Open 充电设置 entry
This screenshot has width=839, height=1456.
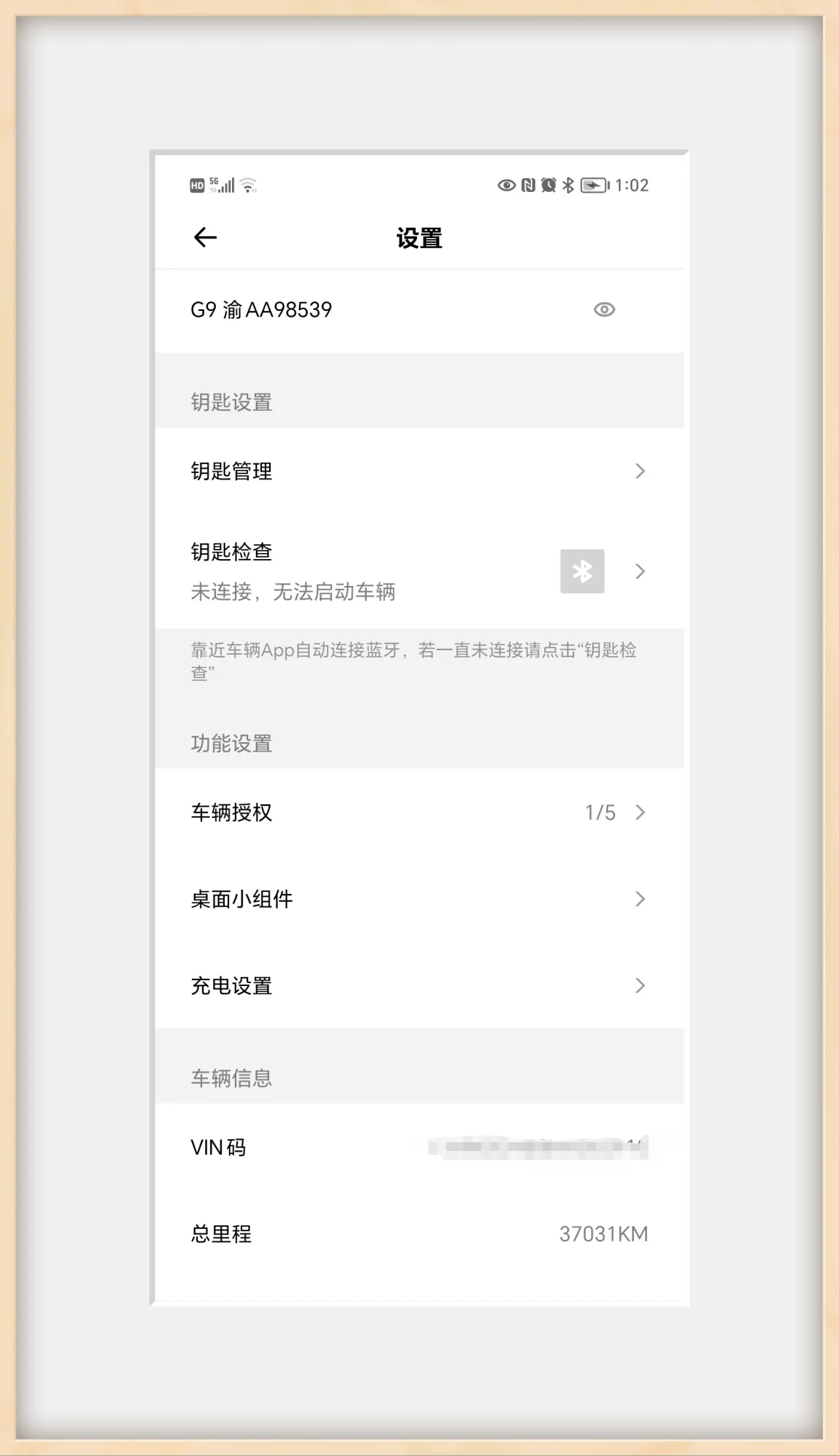pos(419,985)
